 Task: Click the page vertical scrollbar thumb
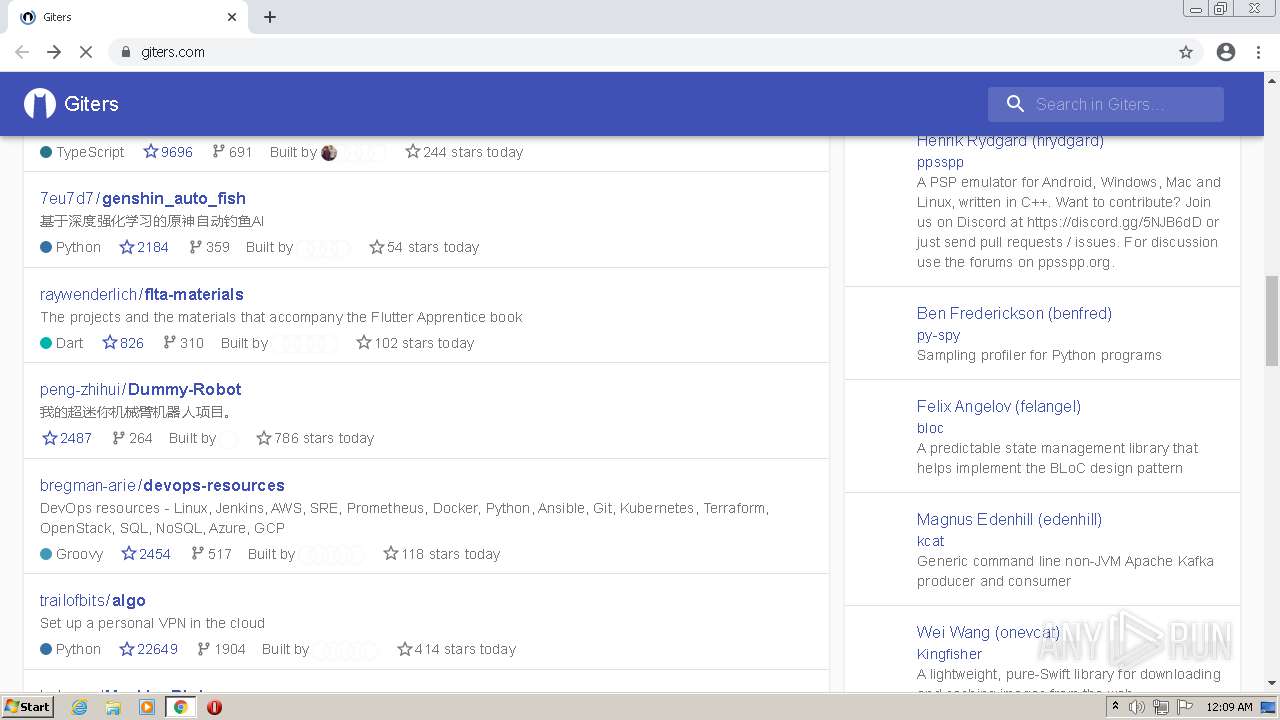[1271, 320]
